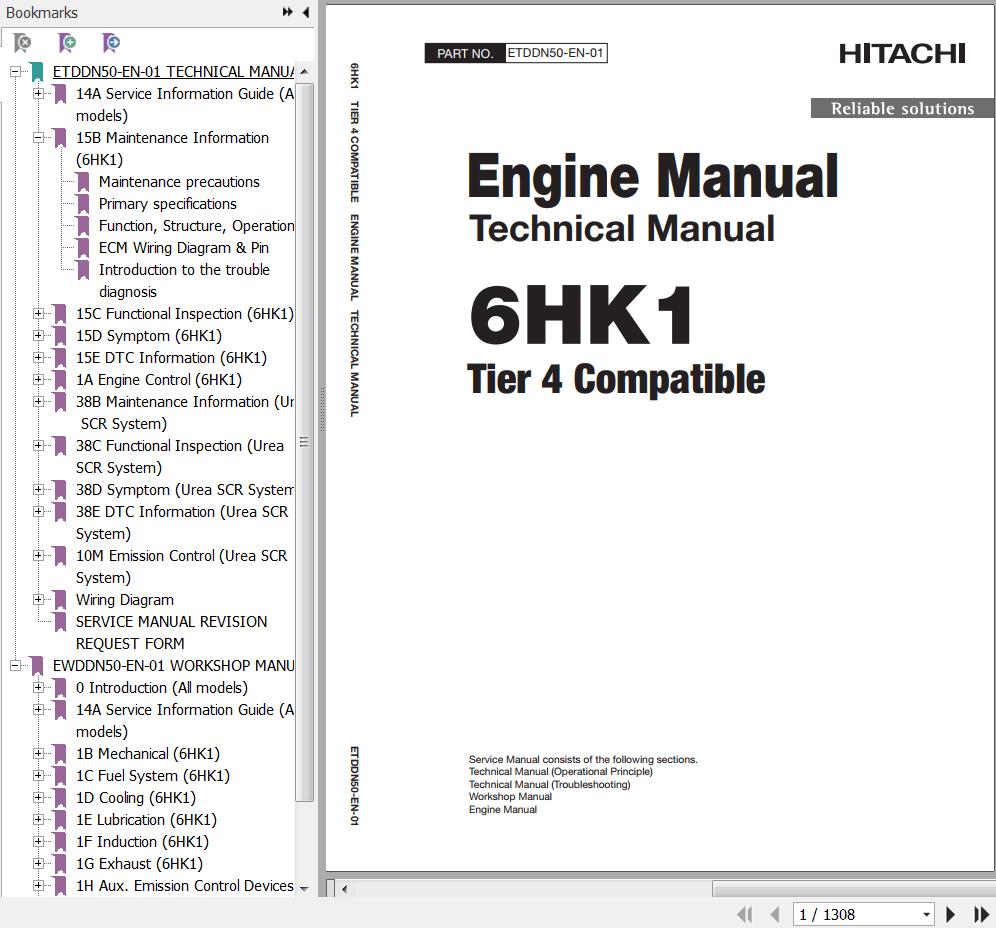Click the Bookmarks panel title
The image size is (996, 928).
[42, 12]
